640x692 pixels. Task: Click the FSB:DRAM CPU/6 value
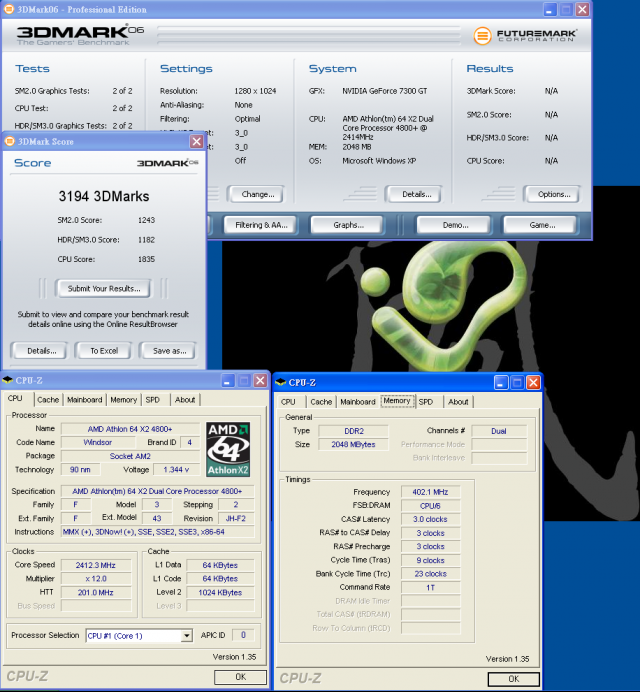coord(430,506)
